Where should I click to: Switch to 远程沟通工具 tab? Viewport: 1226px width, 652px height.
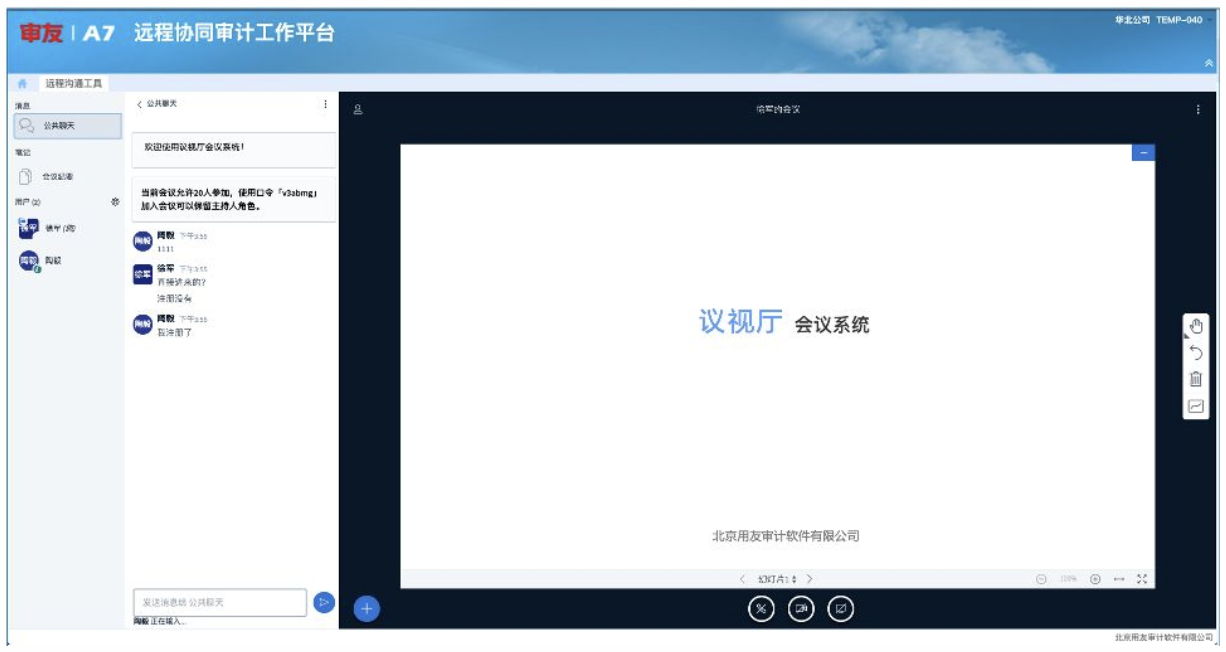click(73, 84)
